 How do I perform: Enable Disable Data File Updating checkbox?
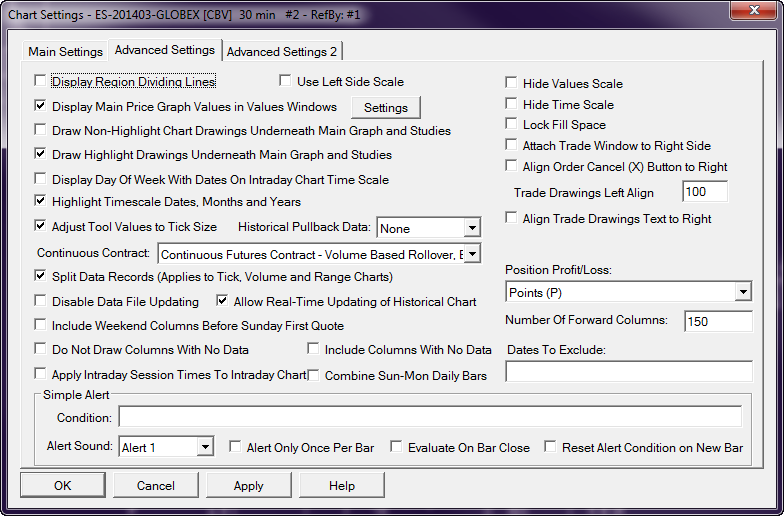[40, 300]
